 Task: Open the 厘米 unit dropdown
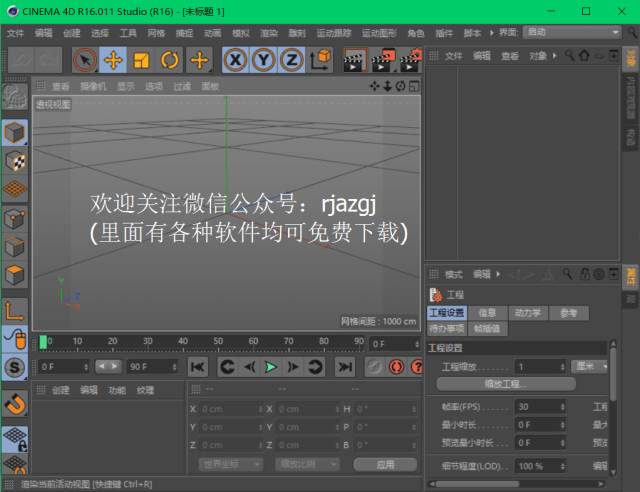click(x=592, y=367)
